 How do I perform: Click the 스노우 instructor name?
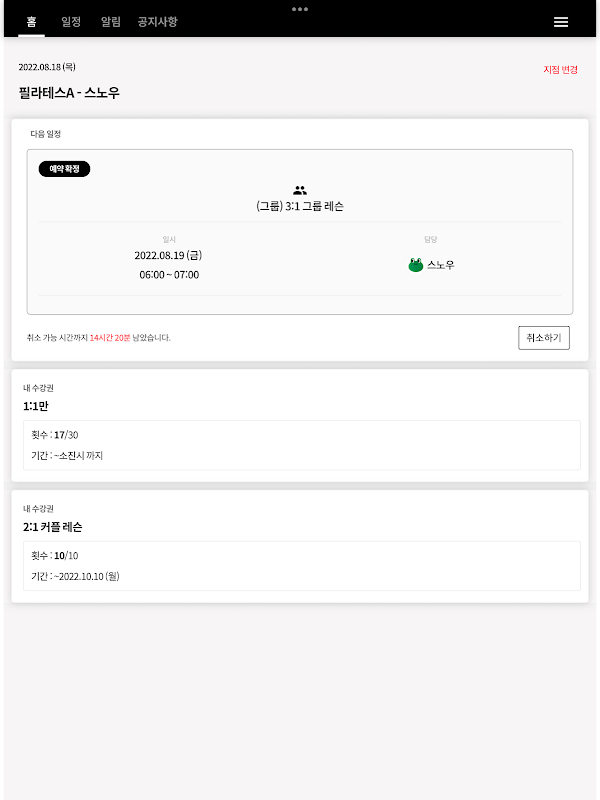(441, 265)
